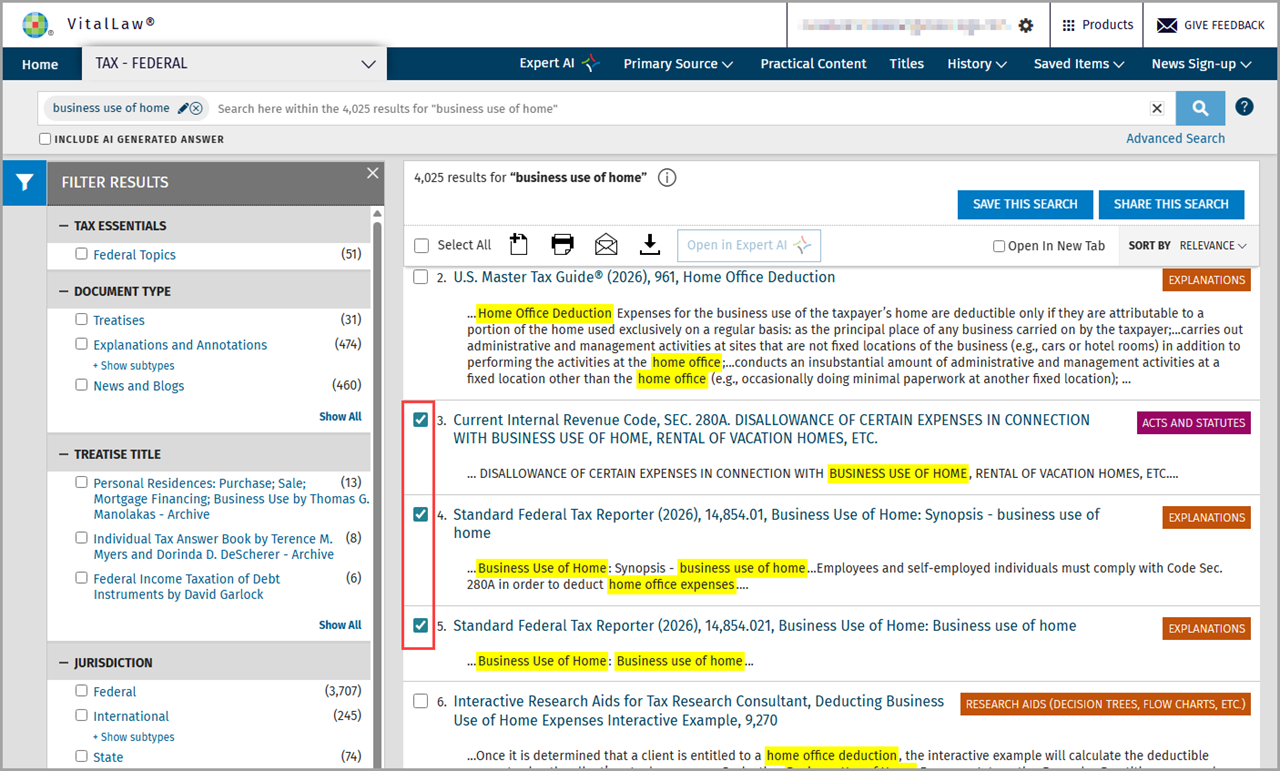
Task: Uncheck the SEC. 280A result checkbox
Action: tap(421, 420)
